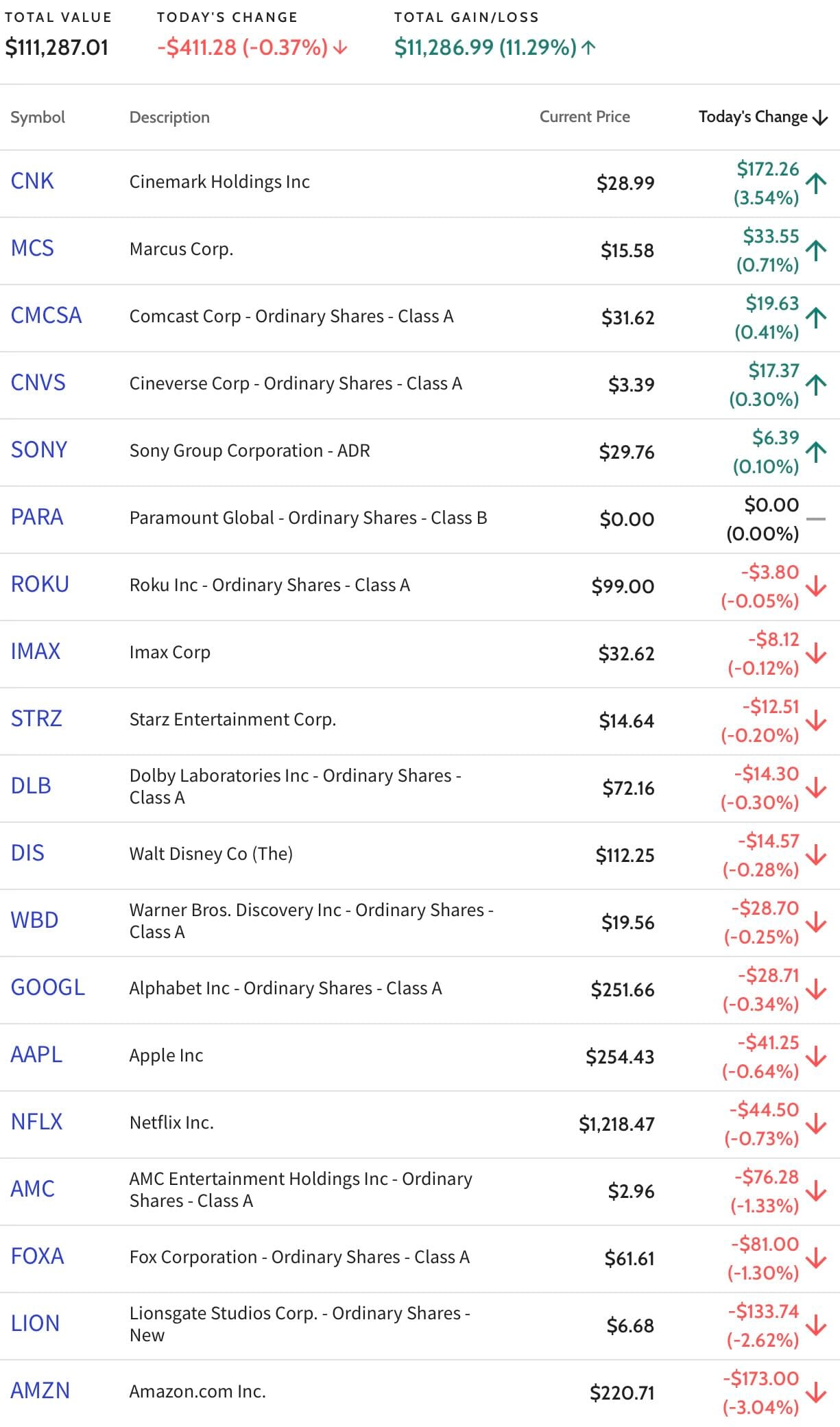The image size is (840, 1427).
Task: Click the Today's Change sort arrow
Action: tap(820, 118)
